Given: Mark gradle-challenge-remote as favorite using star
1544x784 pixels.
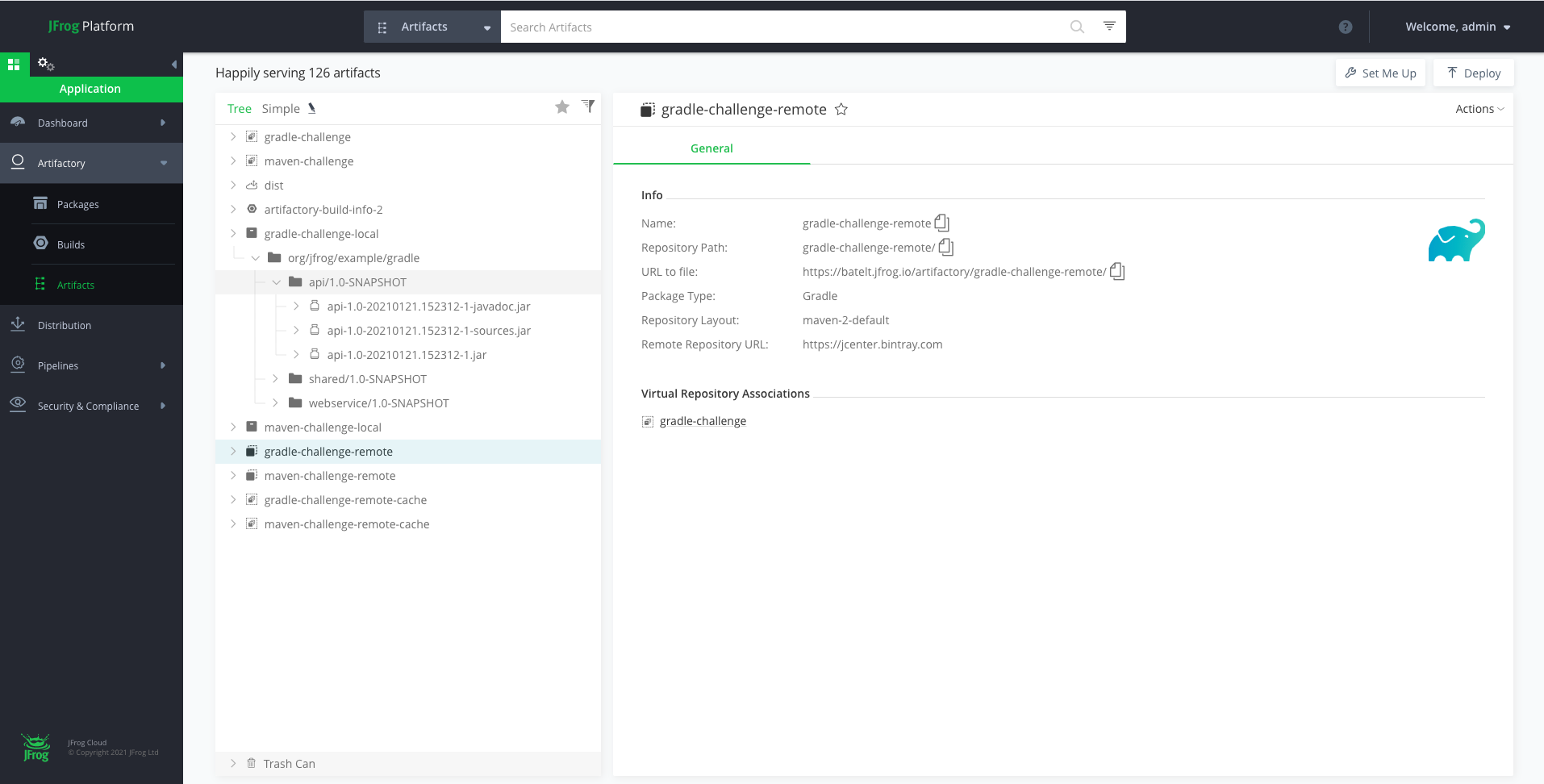Looking at the screenshot, I should (x=841, y=109).
